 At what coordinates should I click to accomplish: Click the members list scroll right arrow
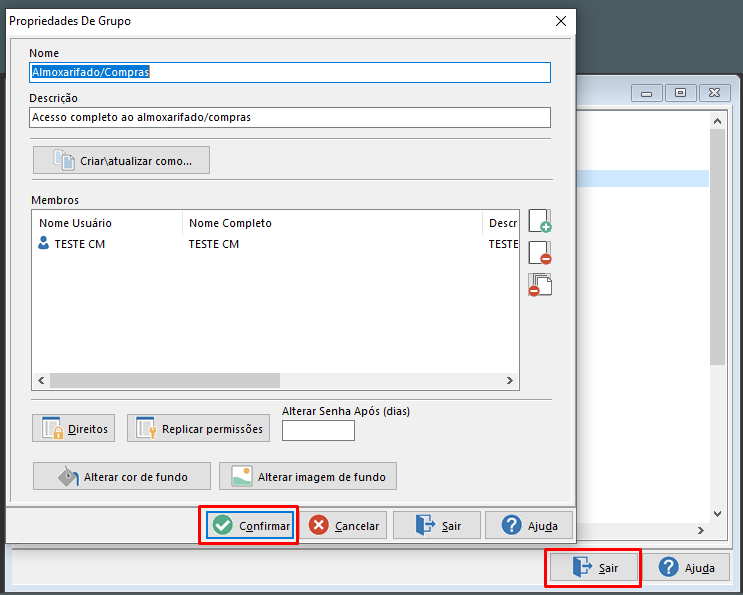[510, 380]
